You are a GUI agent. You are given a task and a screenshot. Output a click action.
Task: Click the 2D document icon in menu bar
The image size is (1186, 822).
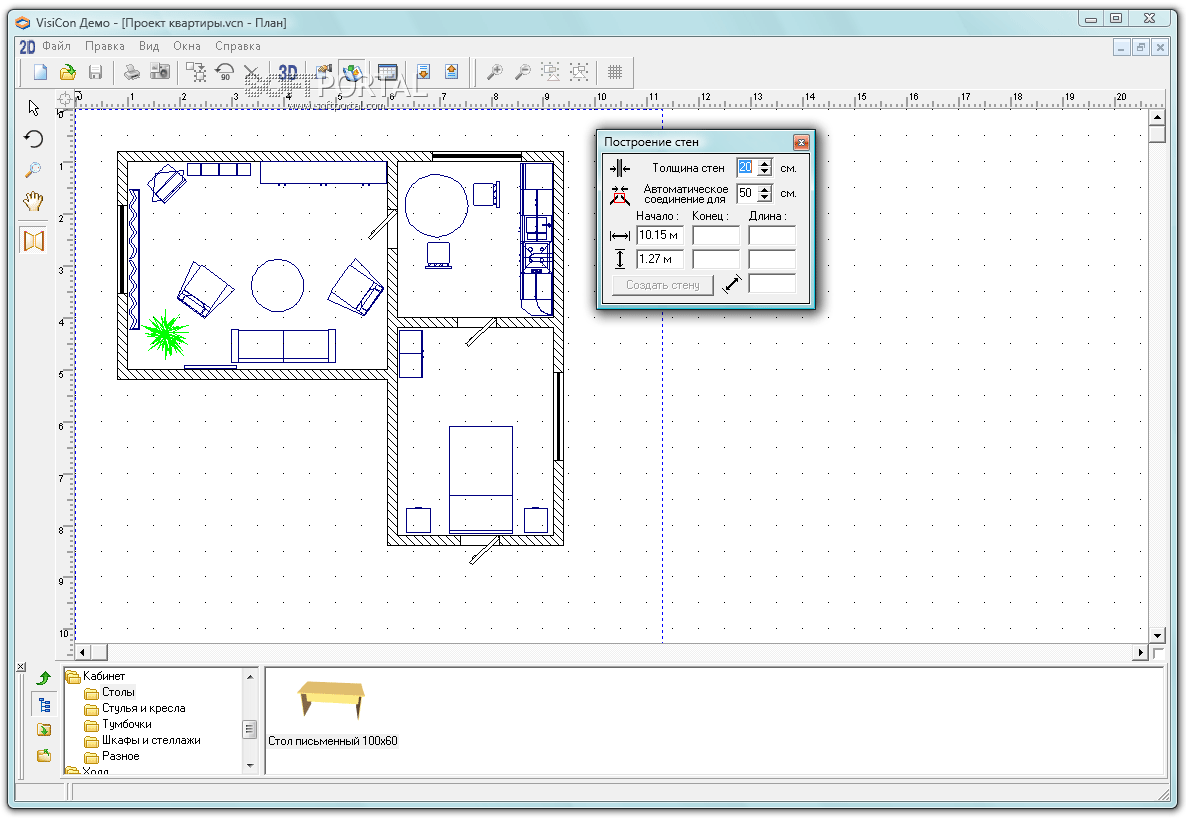coord(27,47)
